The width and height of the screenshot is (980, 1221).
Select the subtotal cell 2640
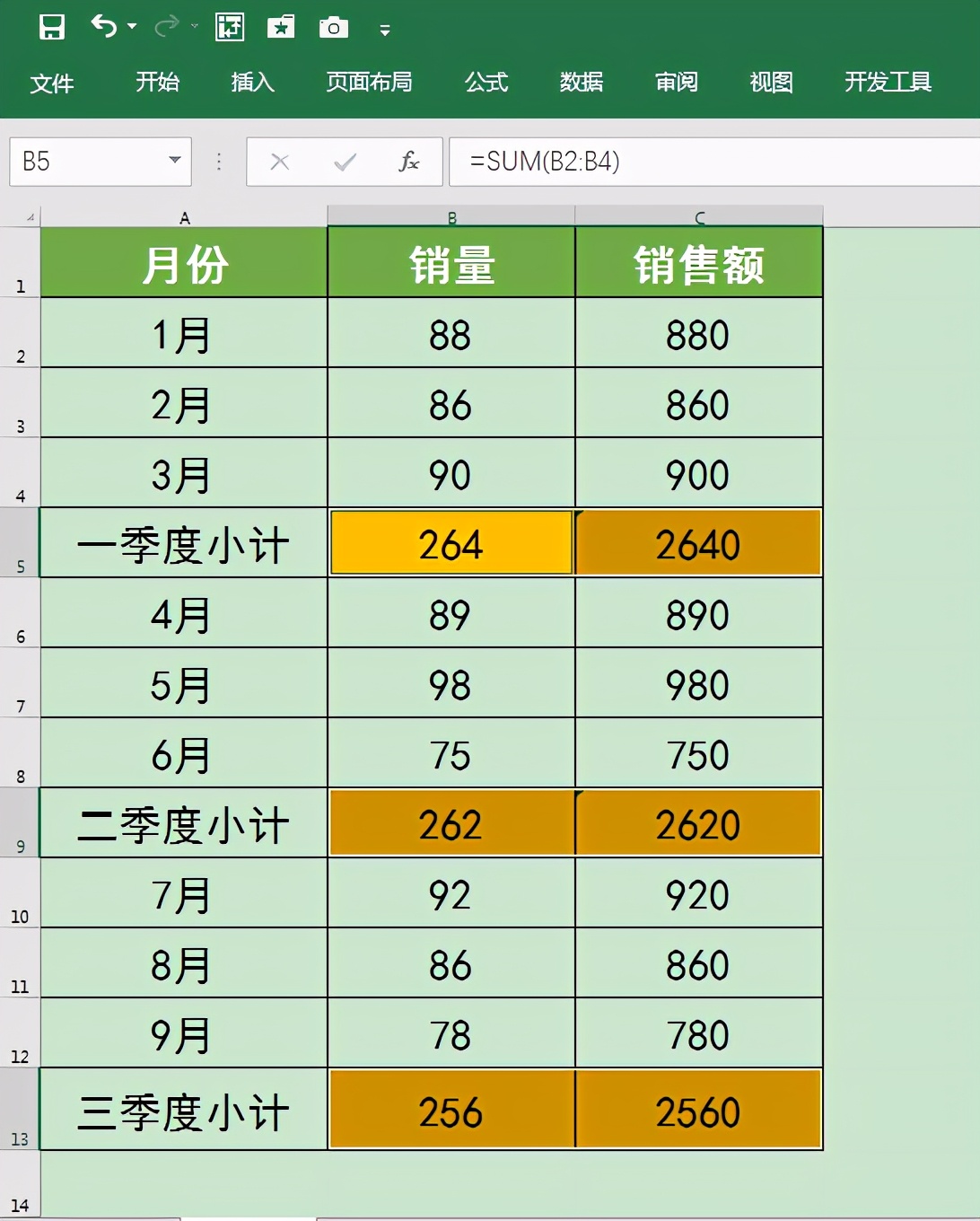tap(699, 542)
